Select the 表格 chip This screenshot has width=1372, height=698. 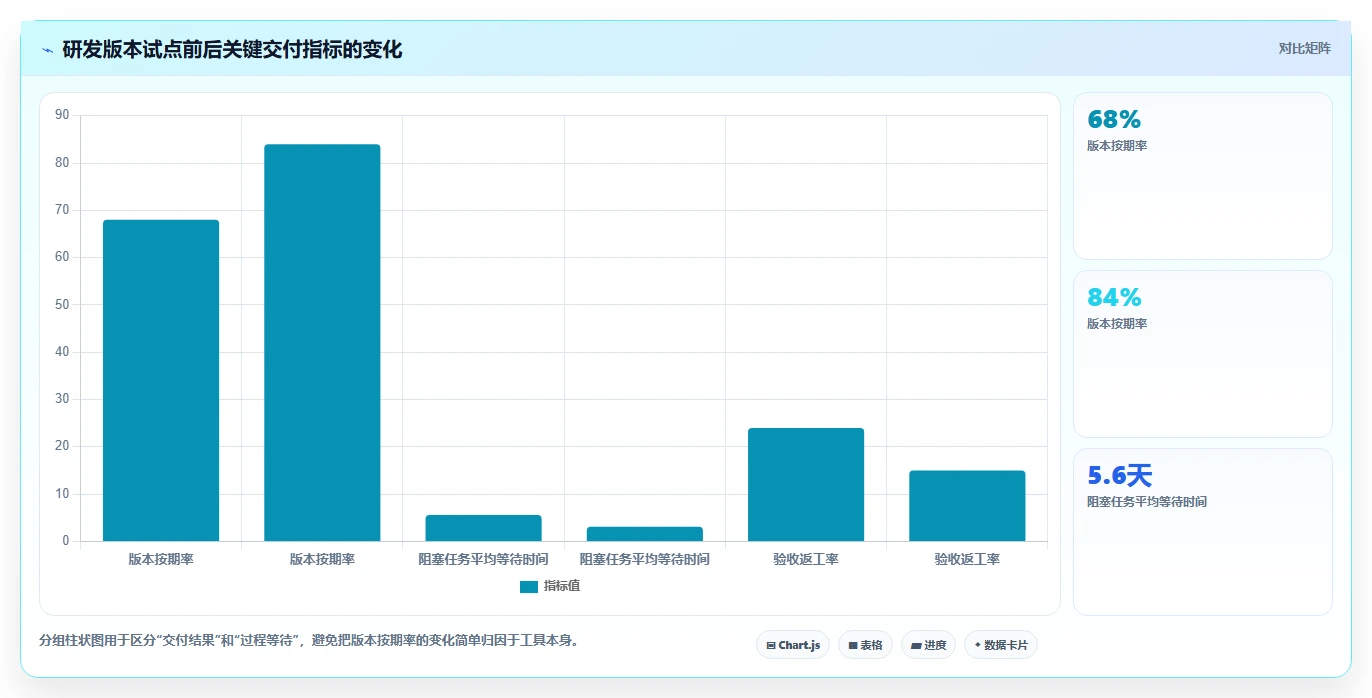(x=865, y=645)
